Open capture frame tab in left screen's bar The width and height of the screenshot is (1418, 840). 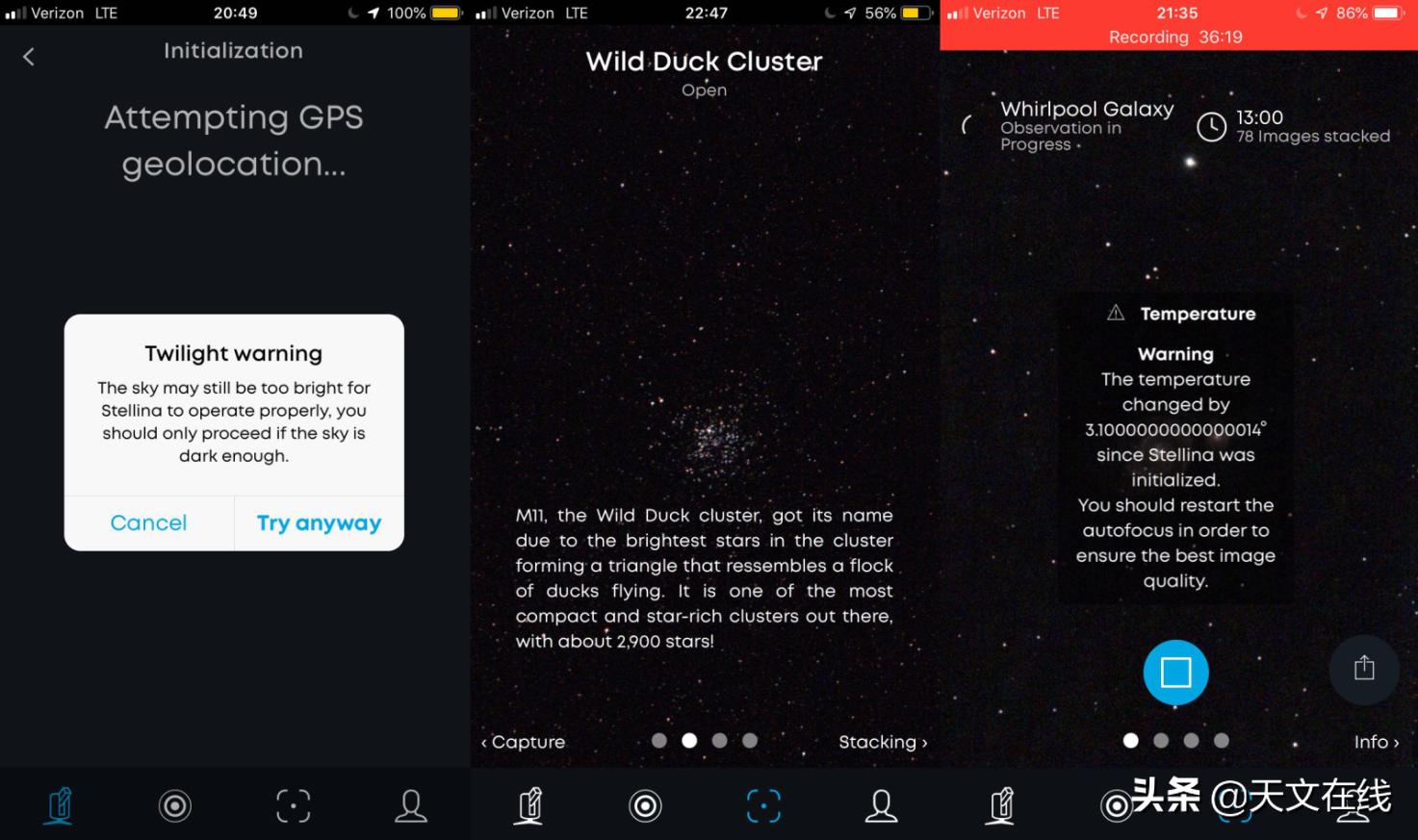pos(294,805)
